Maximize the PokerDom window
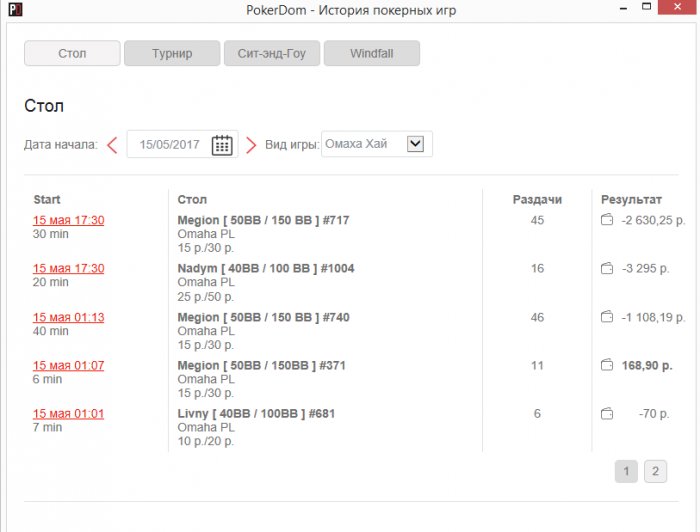Screen dimensions: 700x532 point(646,7)
